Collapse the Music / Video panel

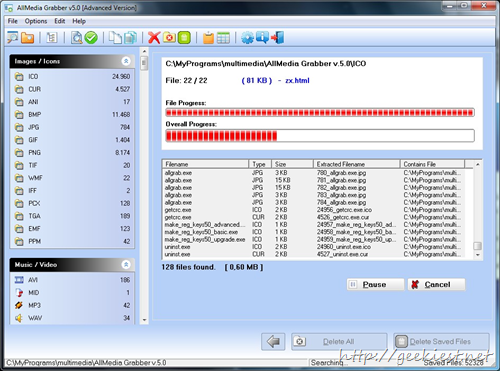(126, 265)
